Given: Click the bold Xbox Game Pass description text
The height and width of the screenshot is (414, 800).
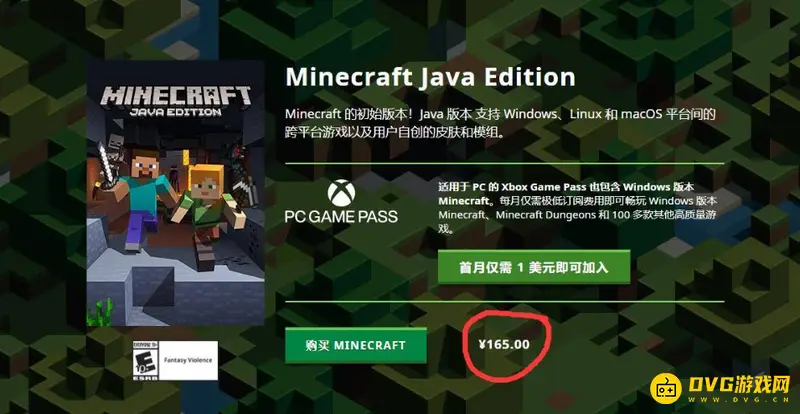Looking at the screenshot, I should [566, 193].
